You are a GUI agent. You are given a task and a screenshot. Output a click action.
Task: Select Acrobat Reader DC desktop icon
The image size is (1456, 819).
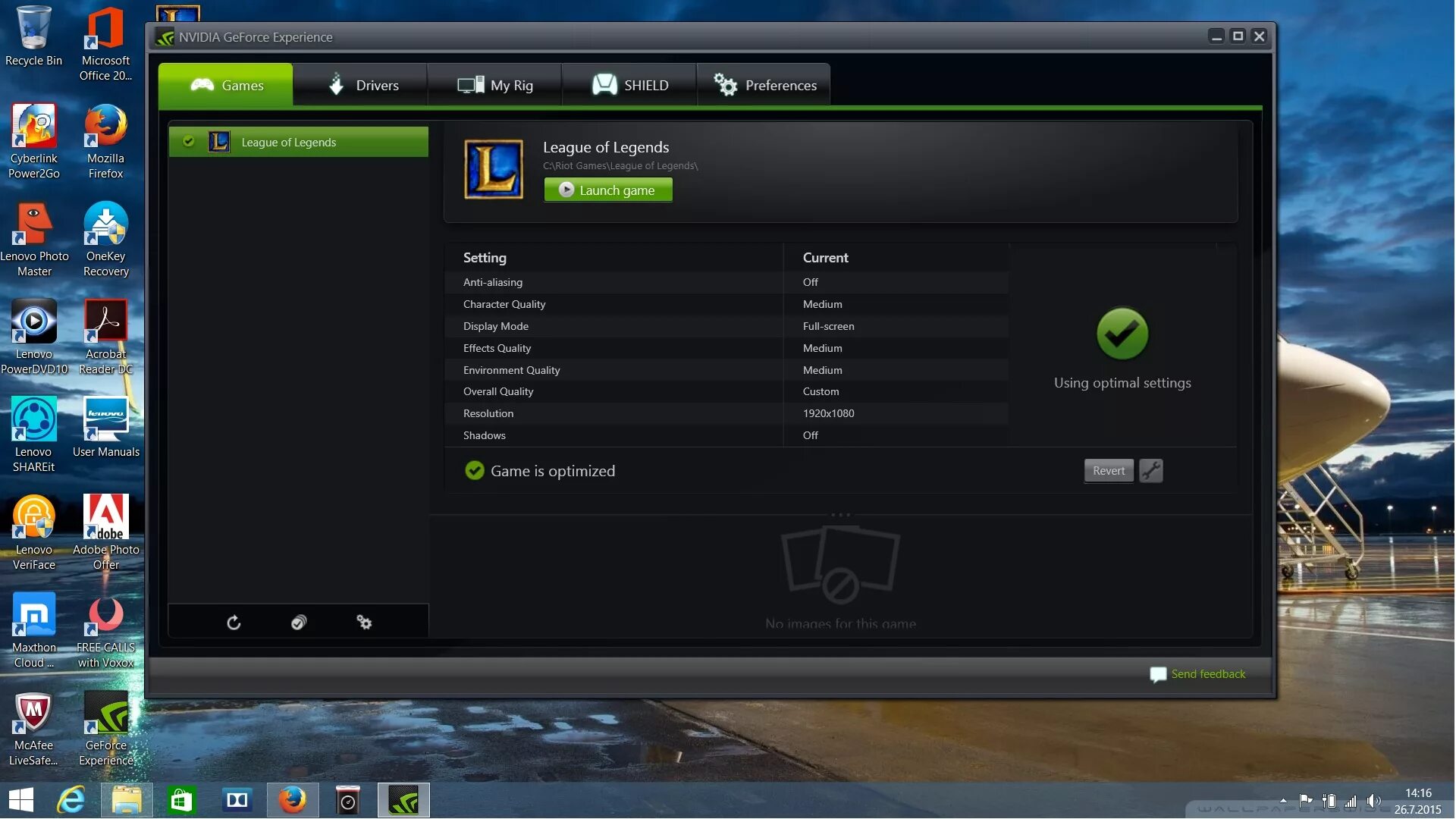pyautogui.click(x=105, y=337)
